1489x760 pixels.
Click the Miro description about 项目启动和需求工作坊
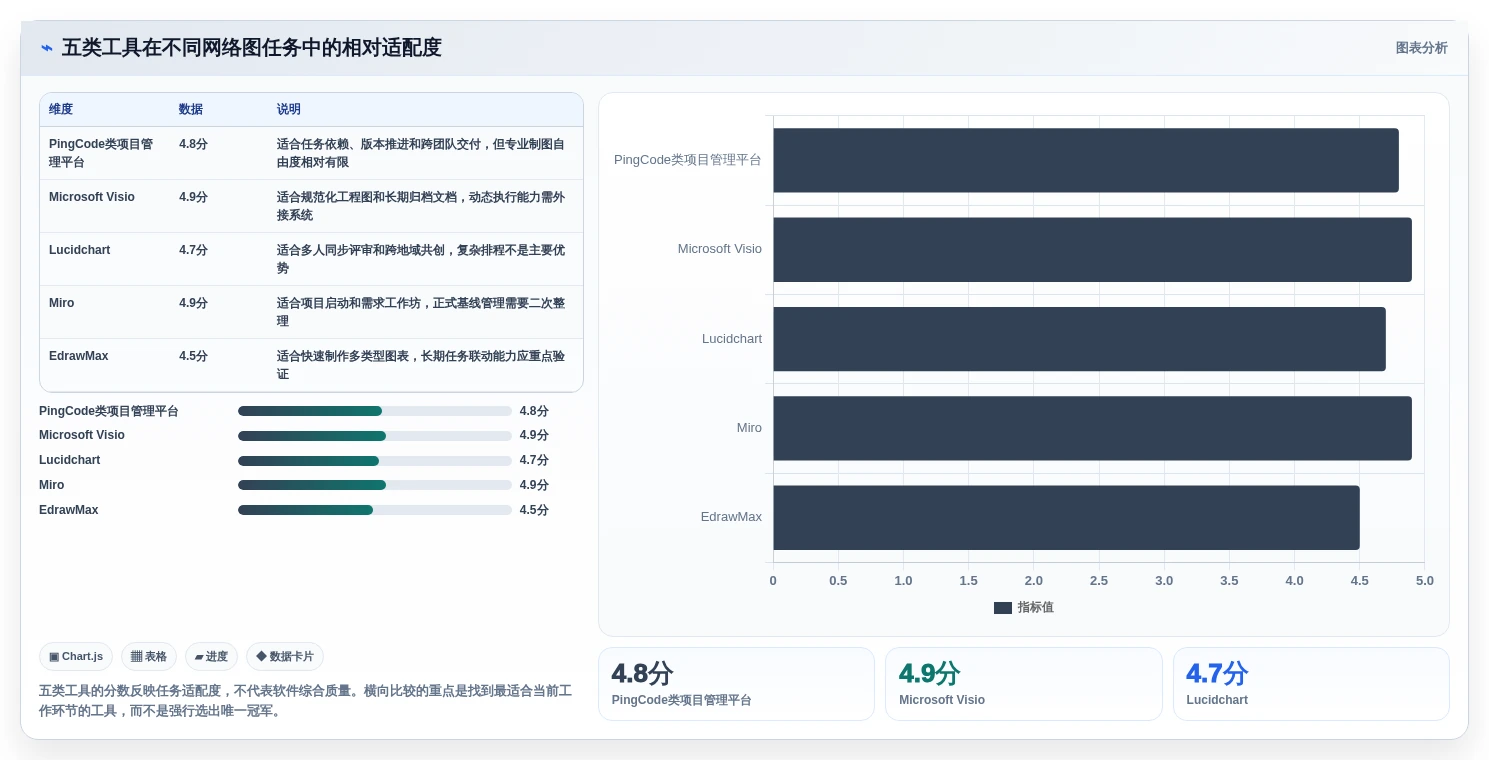(x=421, y=312)
